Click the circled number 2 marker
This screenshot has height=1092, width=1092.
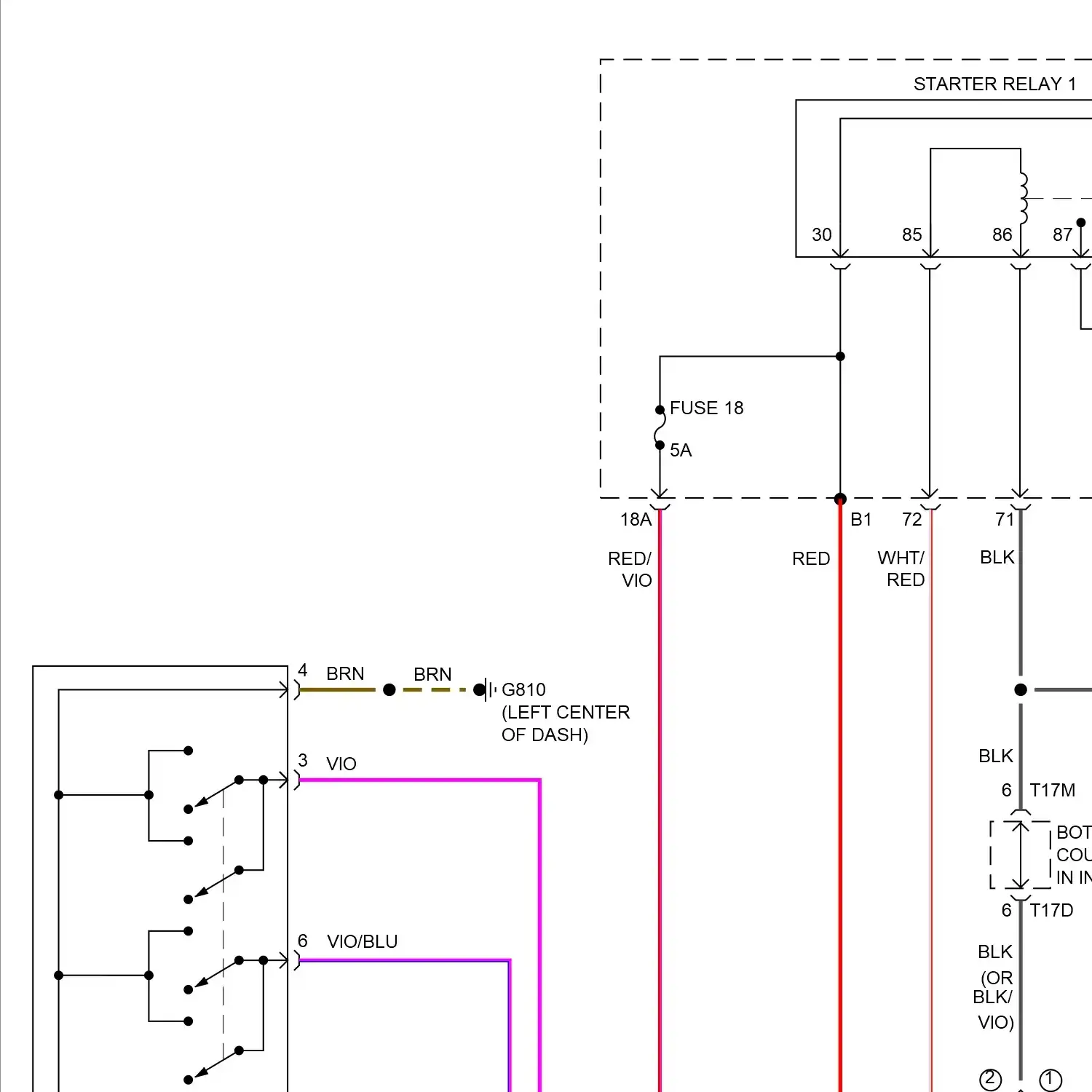pos(990,1079)
